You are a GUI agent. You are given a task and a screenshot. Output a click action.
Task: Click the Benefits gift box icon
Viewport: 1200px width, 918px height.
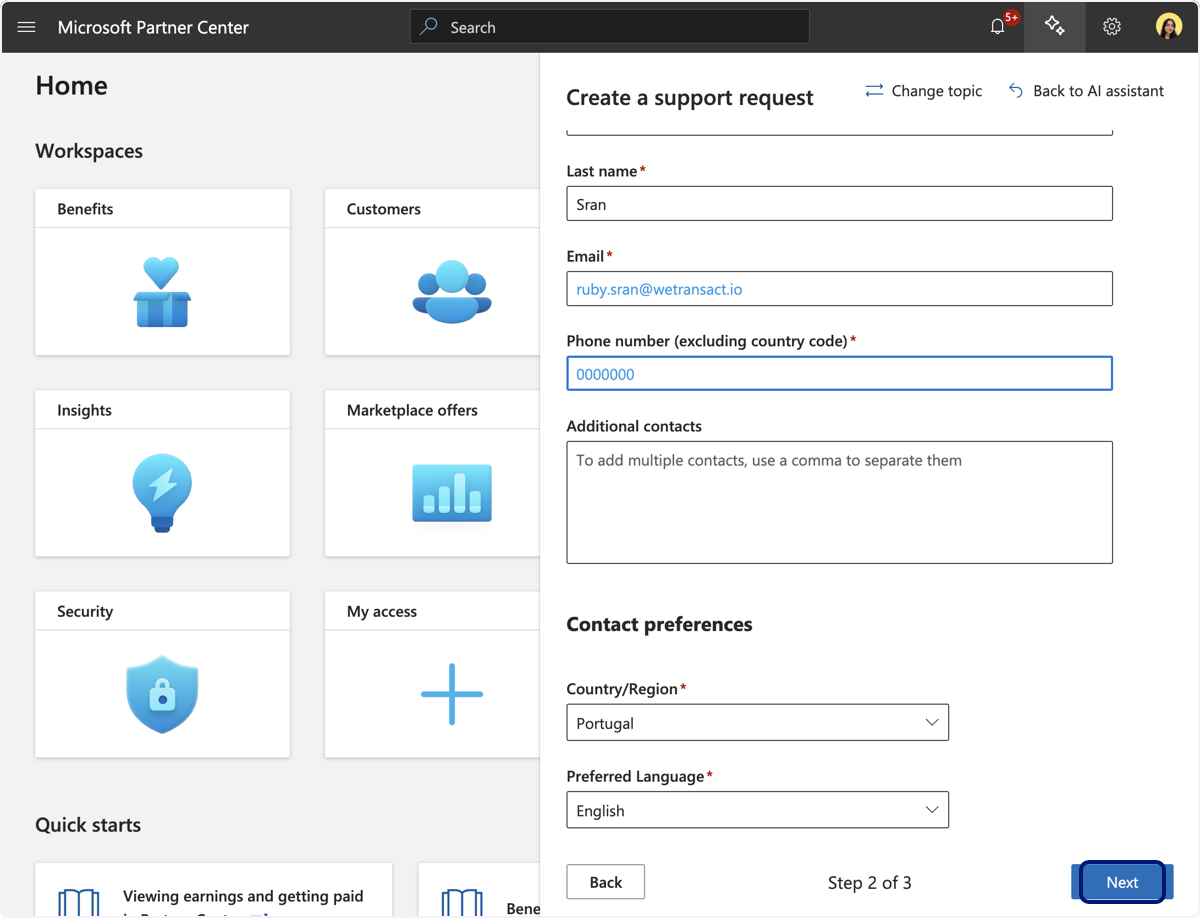(x=162, y=291)
